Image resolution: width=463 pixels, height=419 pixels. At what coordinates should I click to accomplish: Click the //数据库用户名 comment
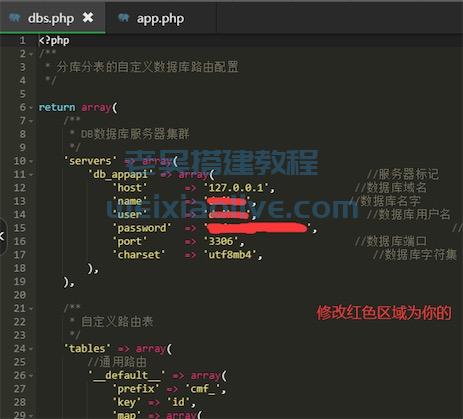(x=408, y=214)
